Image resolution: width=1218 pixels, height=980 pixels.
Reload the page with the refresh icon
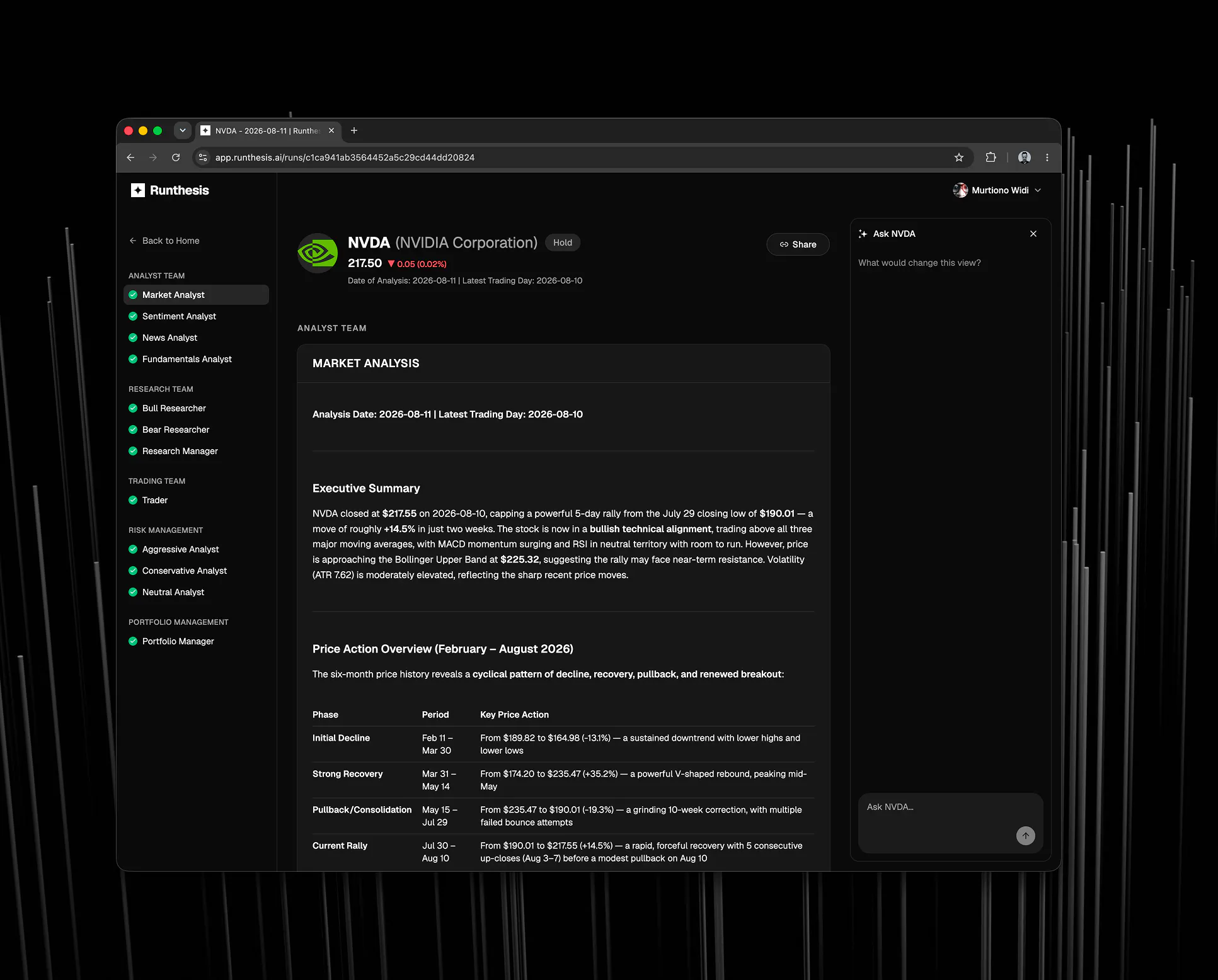(x=176, y=157)
